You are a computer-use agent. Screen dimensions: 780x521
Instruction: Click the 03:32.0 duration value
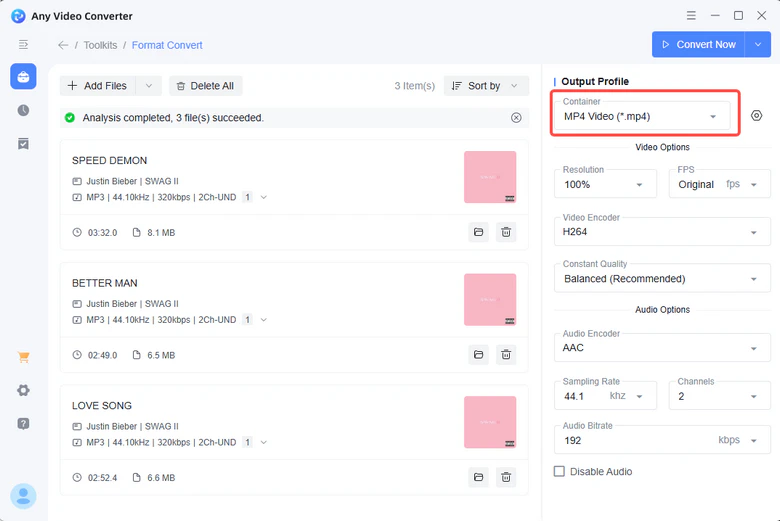102,232
